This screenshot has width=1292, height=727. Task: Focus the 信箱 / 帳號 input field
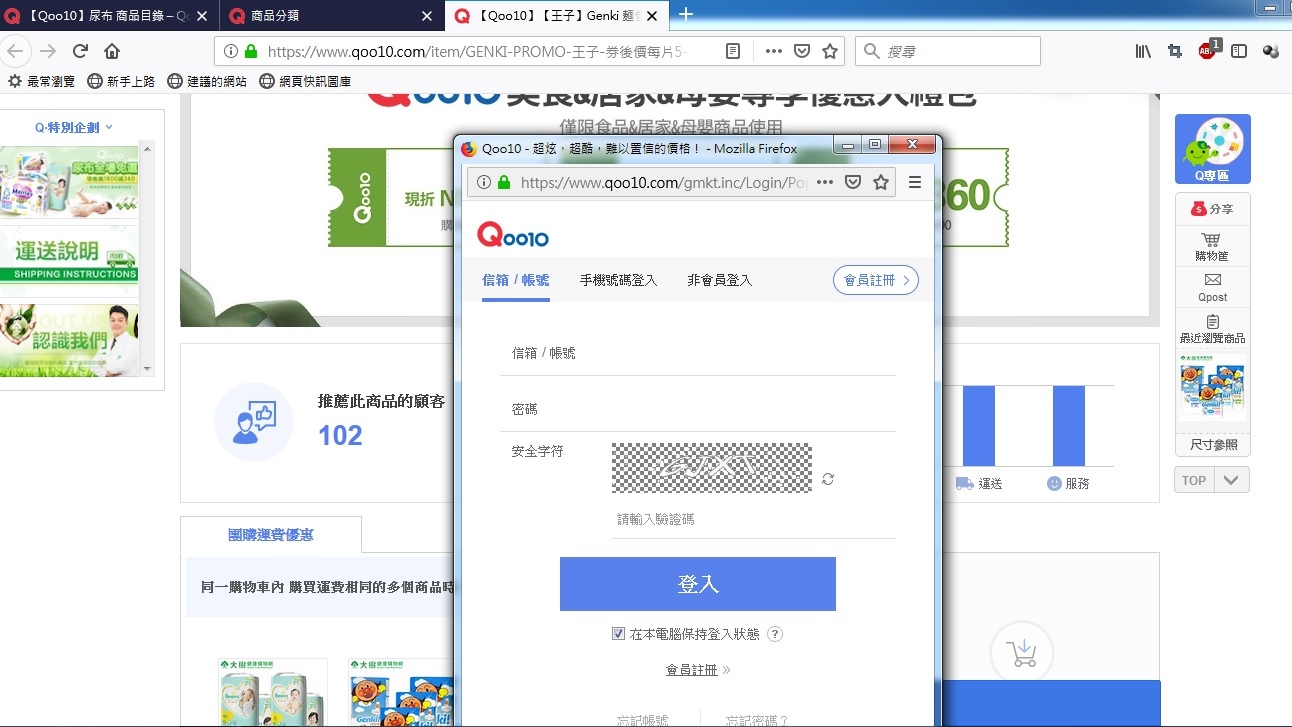pos(698,353)
